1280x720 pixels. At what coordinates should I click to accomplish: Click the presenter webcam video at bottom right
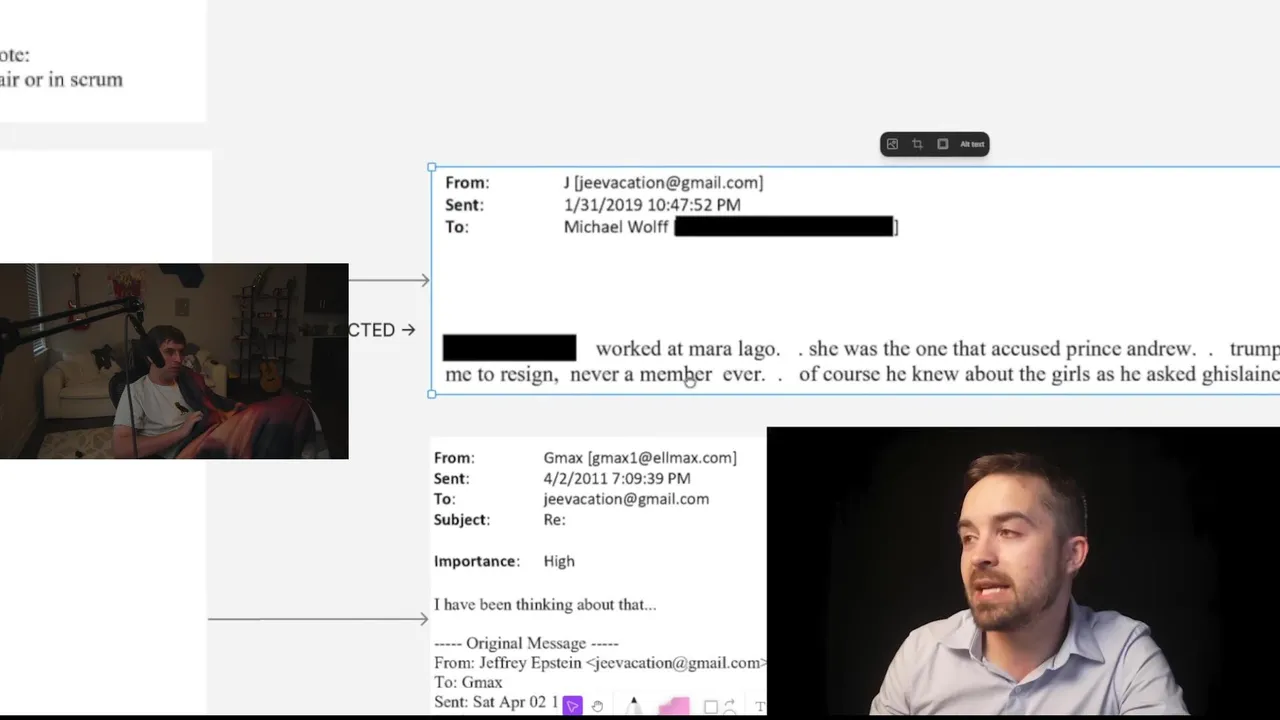click(x=1023, y=571)
